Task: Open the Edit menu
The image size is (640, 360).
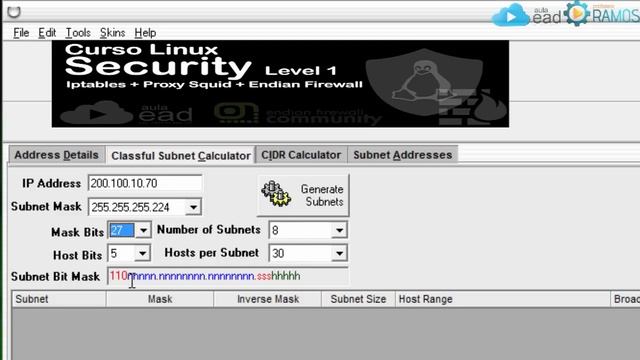Action: (47, 33)
